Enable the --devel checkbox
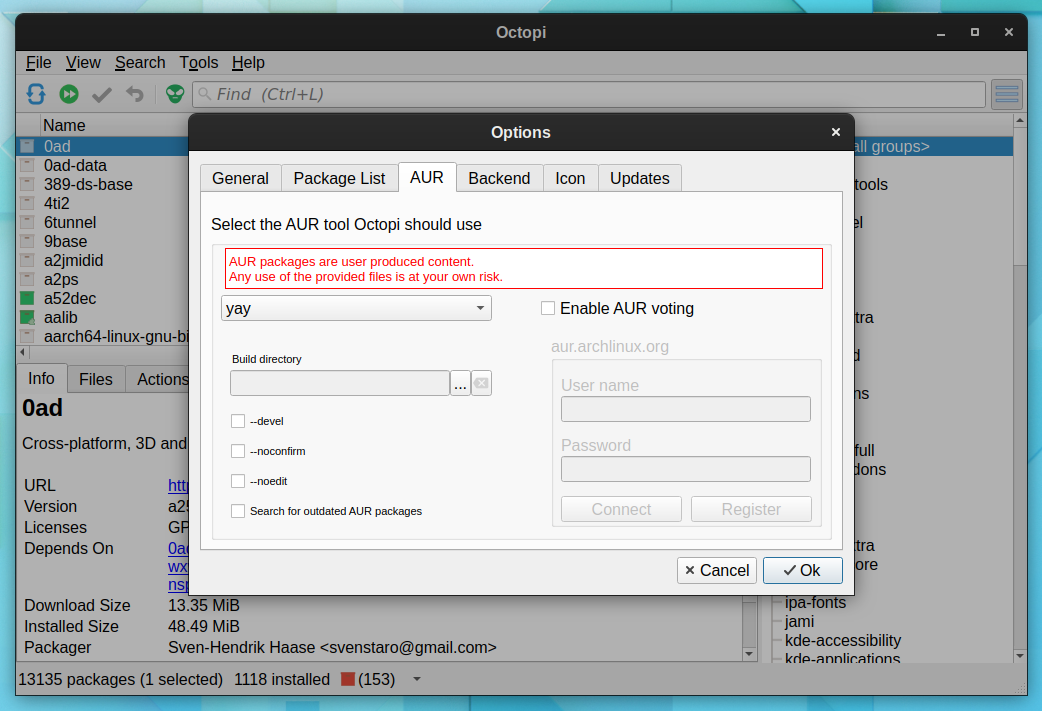This screenshot has height=711, width=1042. [x=238, y=421]
